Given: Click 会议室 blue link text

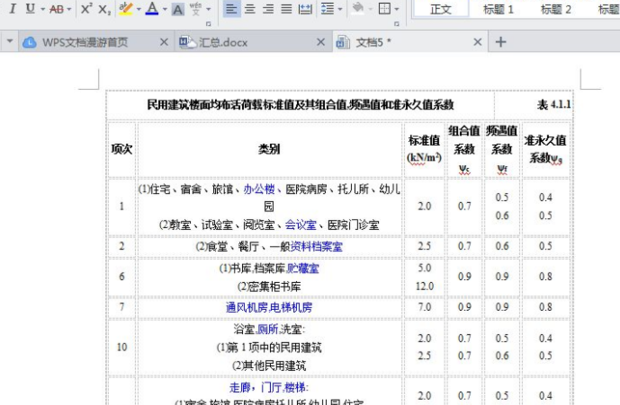Looking at the screenshot, I should pos(301,225).
